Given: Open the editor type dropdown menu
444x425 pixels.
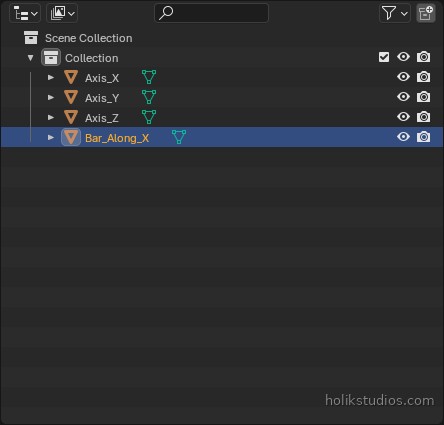Looking at the screenshot, I should click(25, 13).
